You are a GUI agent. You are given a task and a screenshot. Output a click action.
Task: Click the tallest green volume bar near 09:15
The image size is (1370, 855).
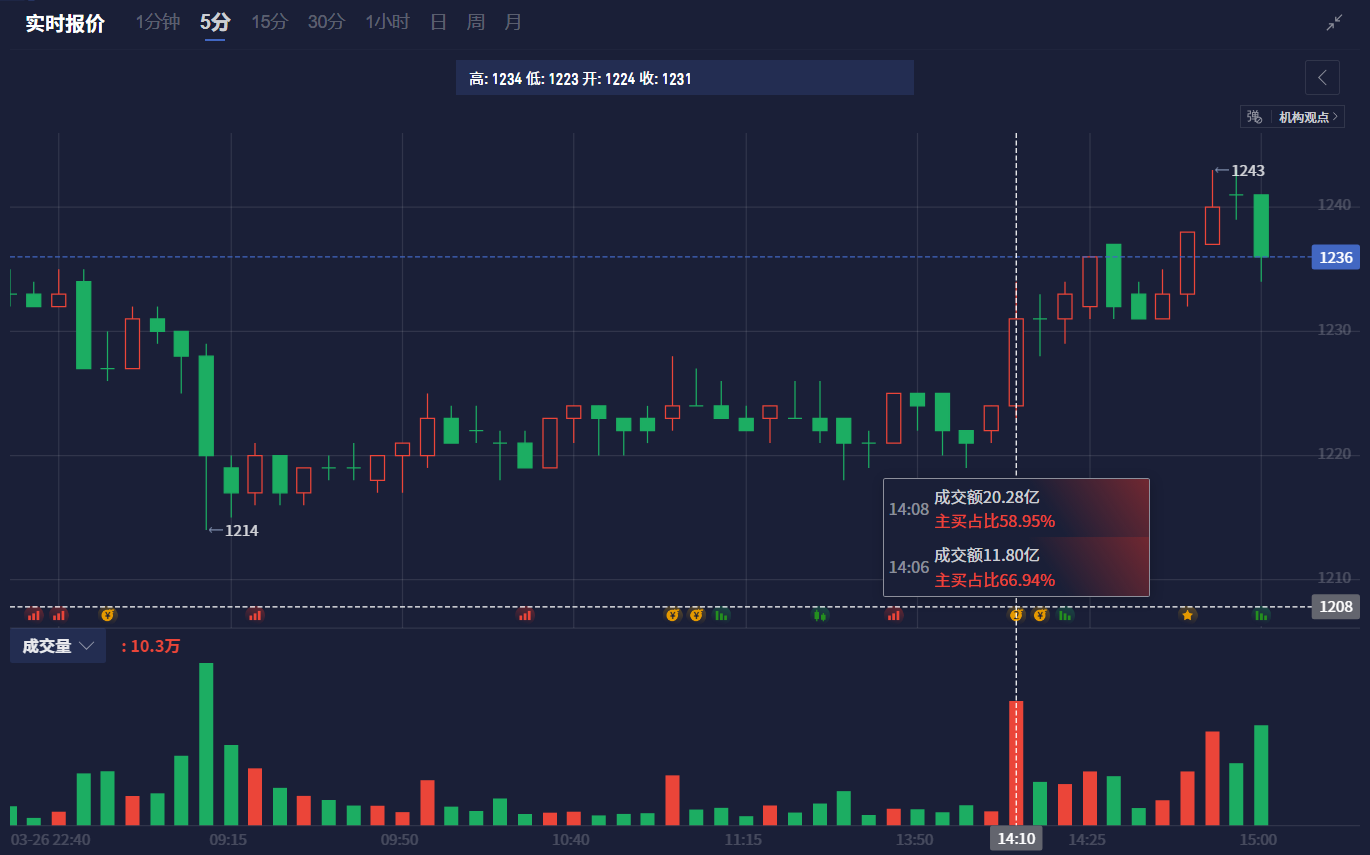(206, 744)
